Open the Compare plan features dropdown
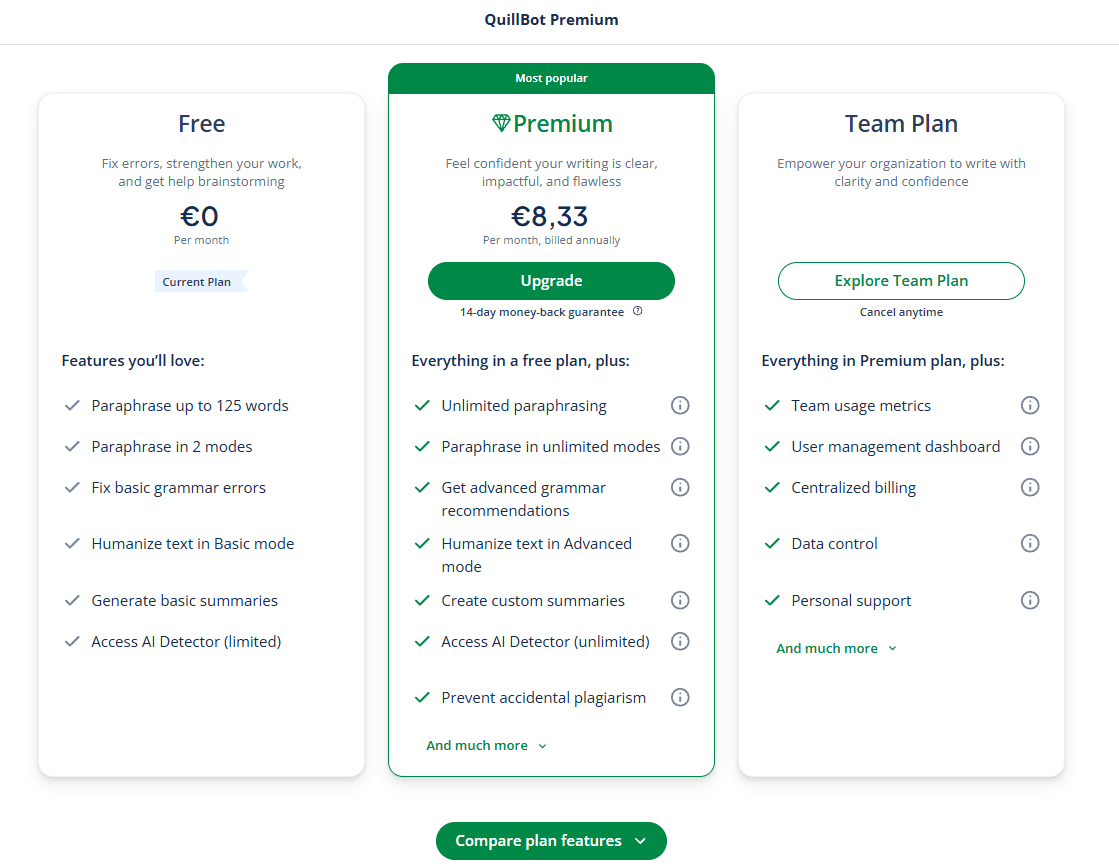The height and width of the screenshot is (864, 1119). (x=551, y=841)
